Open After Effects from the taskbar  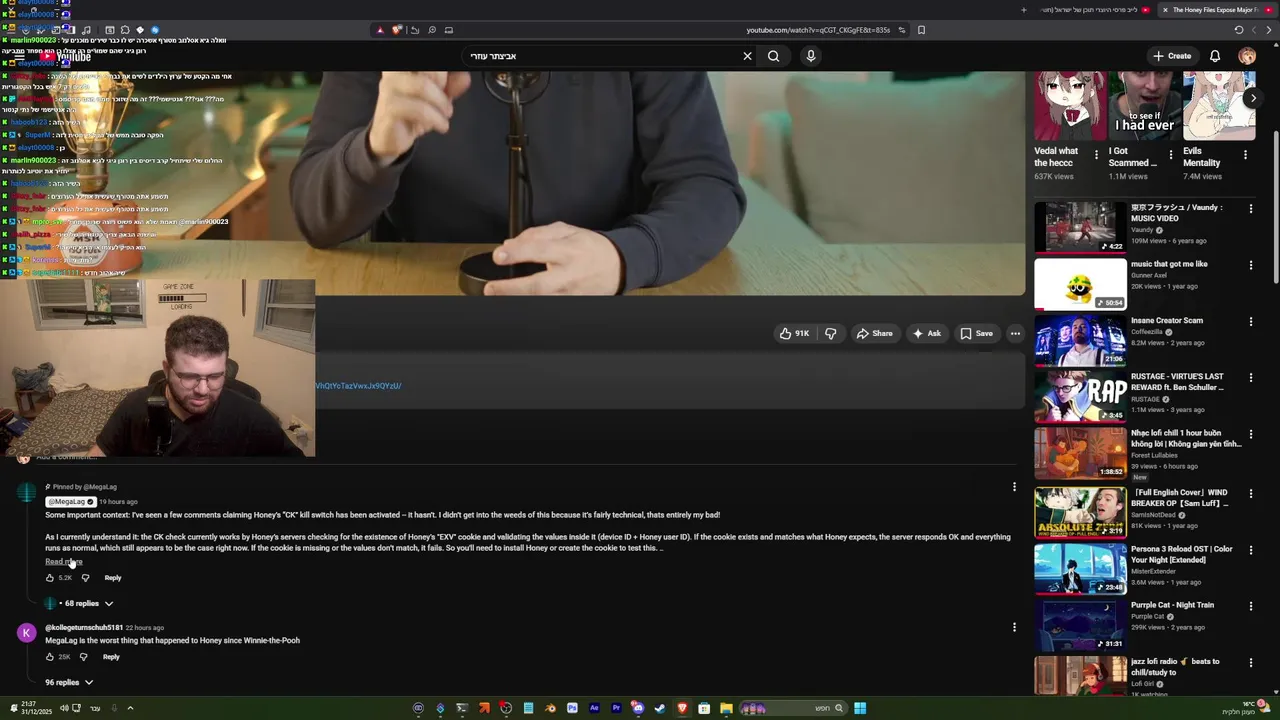(594, 708)
